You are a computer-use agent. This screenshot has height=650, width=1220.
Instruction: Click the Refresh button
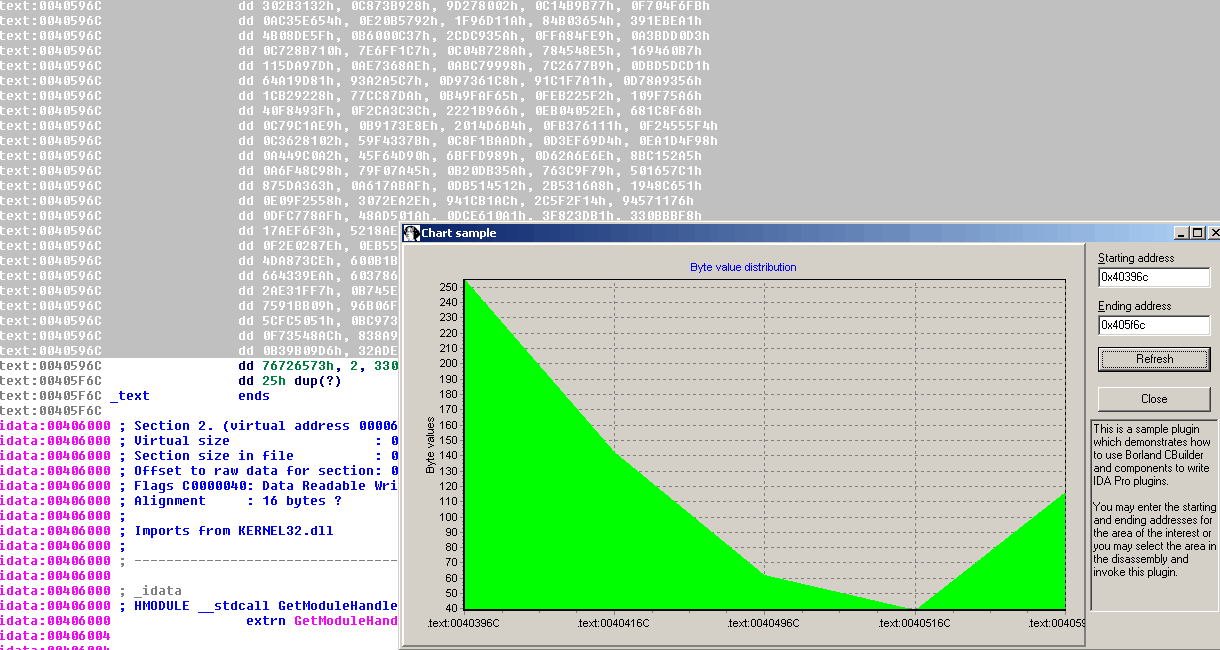pos(1154,359)
